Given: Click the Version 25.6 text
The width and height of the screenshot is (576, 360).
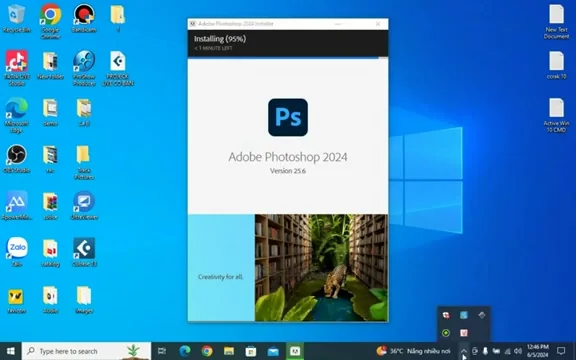Looking at the screenshot, I should tap(288, 171).
